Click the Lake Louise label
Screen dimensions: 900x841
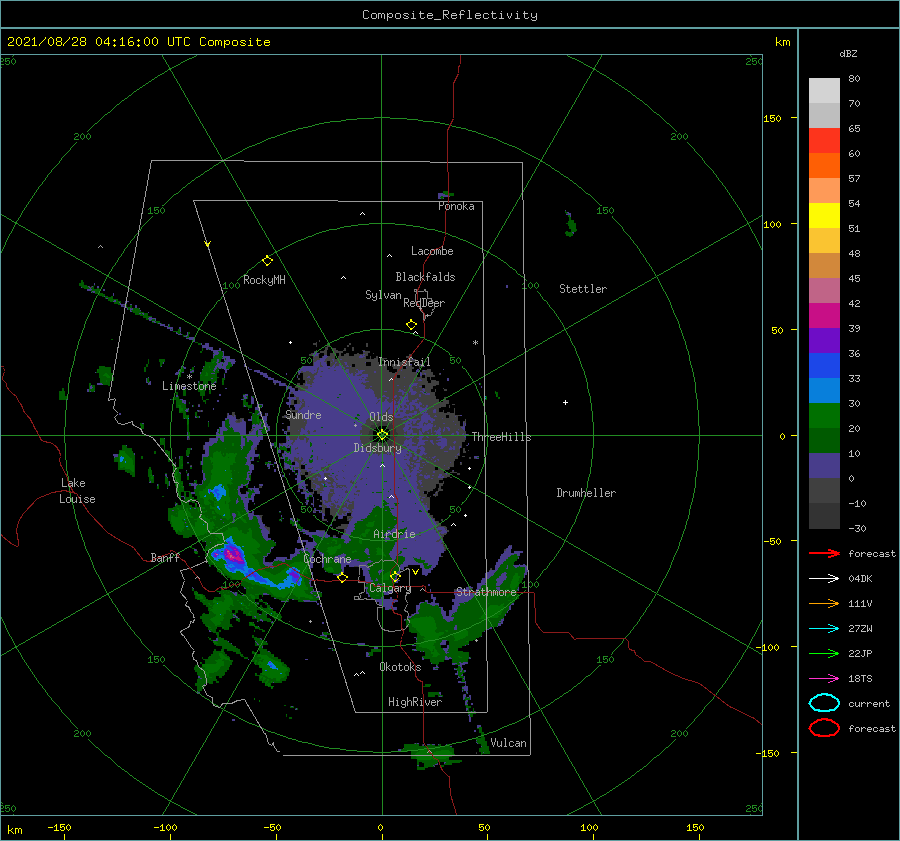[77, 491]
